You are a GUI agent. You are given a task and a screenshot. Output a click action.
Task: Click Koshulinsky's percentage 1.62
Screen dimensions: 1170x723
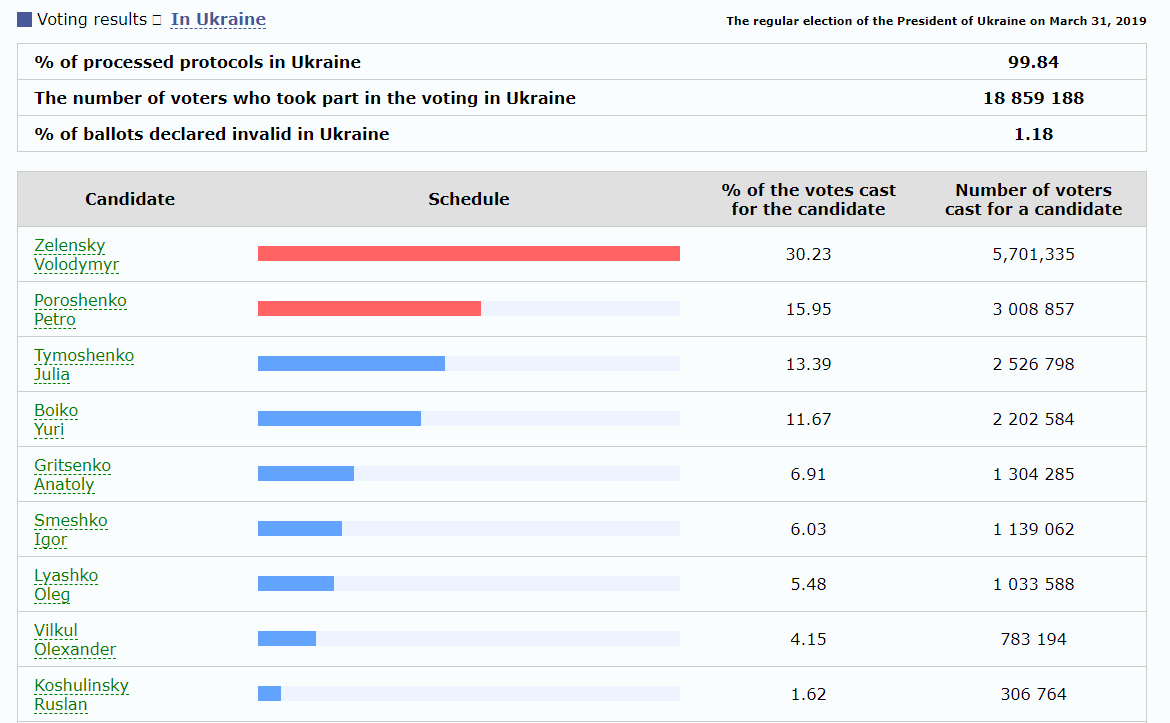(808, 695)
